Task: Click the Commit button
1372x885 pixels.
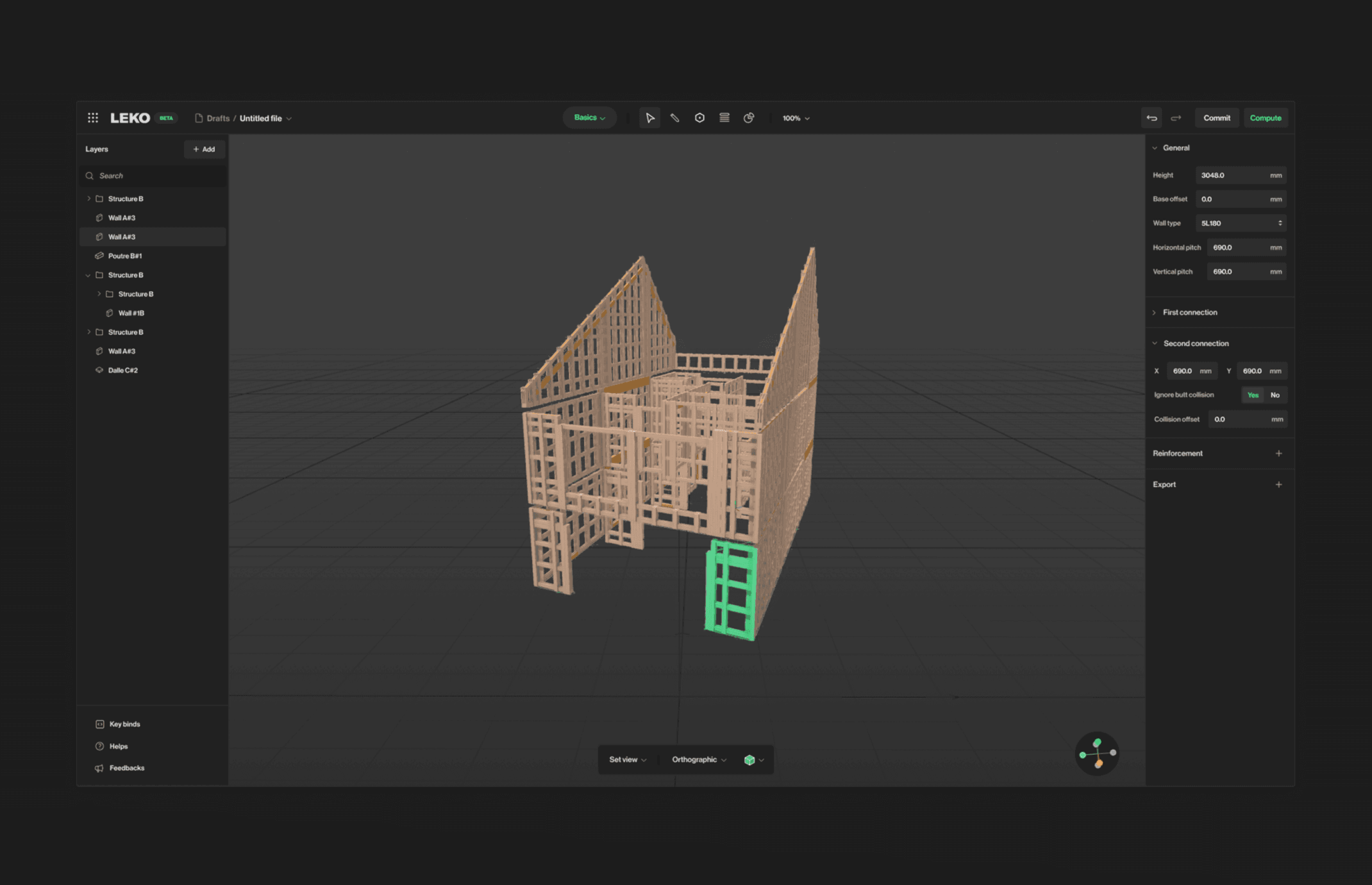Action: [x=1216, y=118]
